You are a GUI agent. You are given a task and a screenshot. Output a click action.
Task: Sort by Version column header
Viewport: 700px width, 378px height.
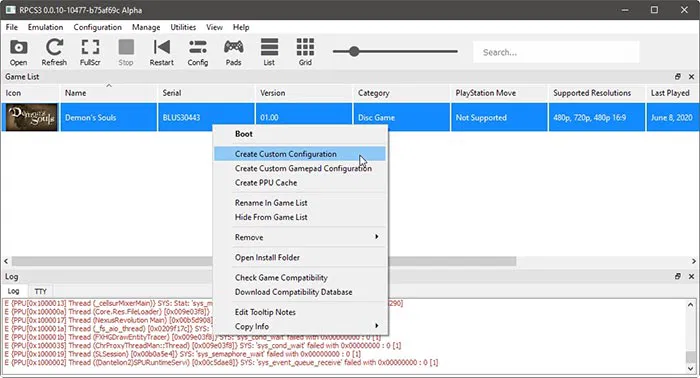tap(304, 93)
